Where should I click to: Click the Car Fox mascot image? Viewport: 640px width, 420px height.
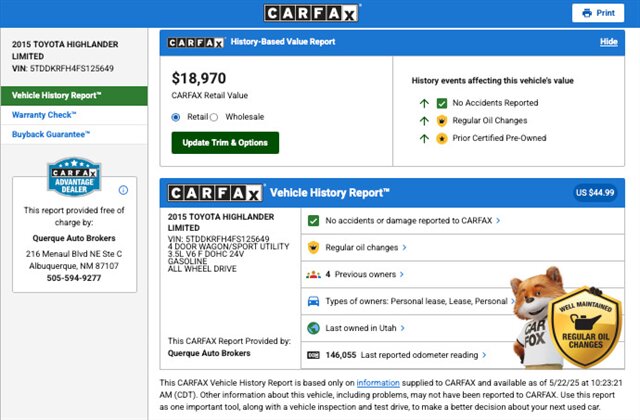pyautogui.click(x=537, y=316)
